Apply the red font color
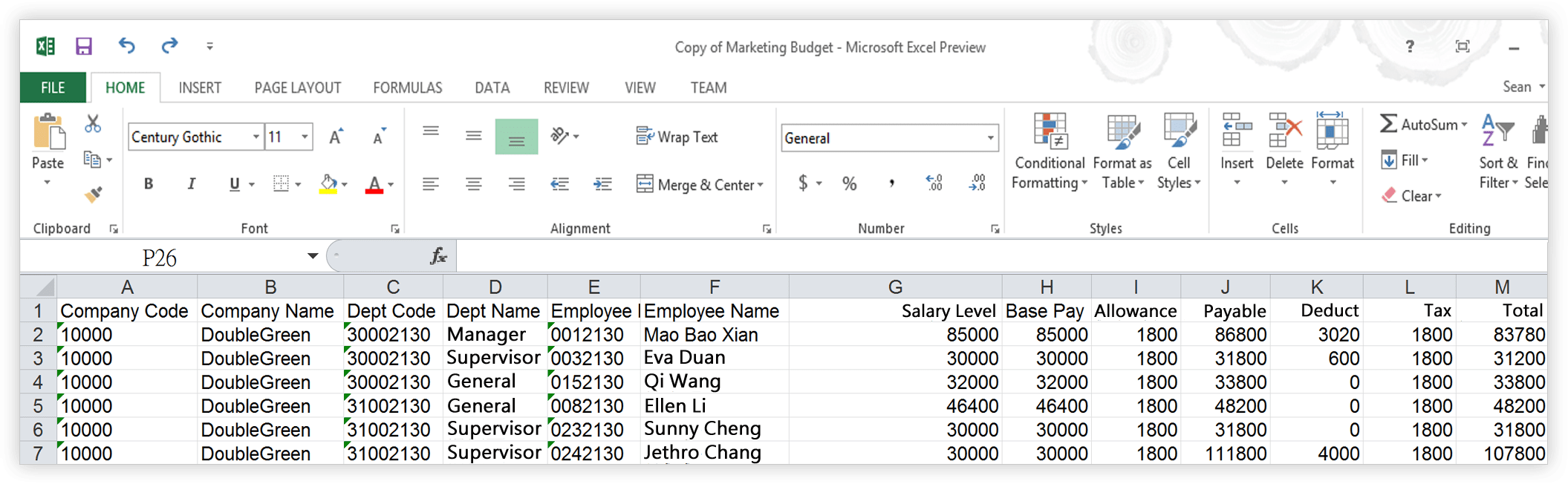This screenshot has height=484, width=1568. click(x=374, y=184)
